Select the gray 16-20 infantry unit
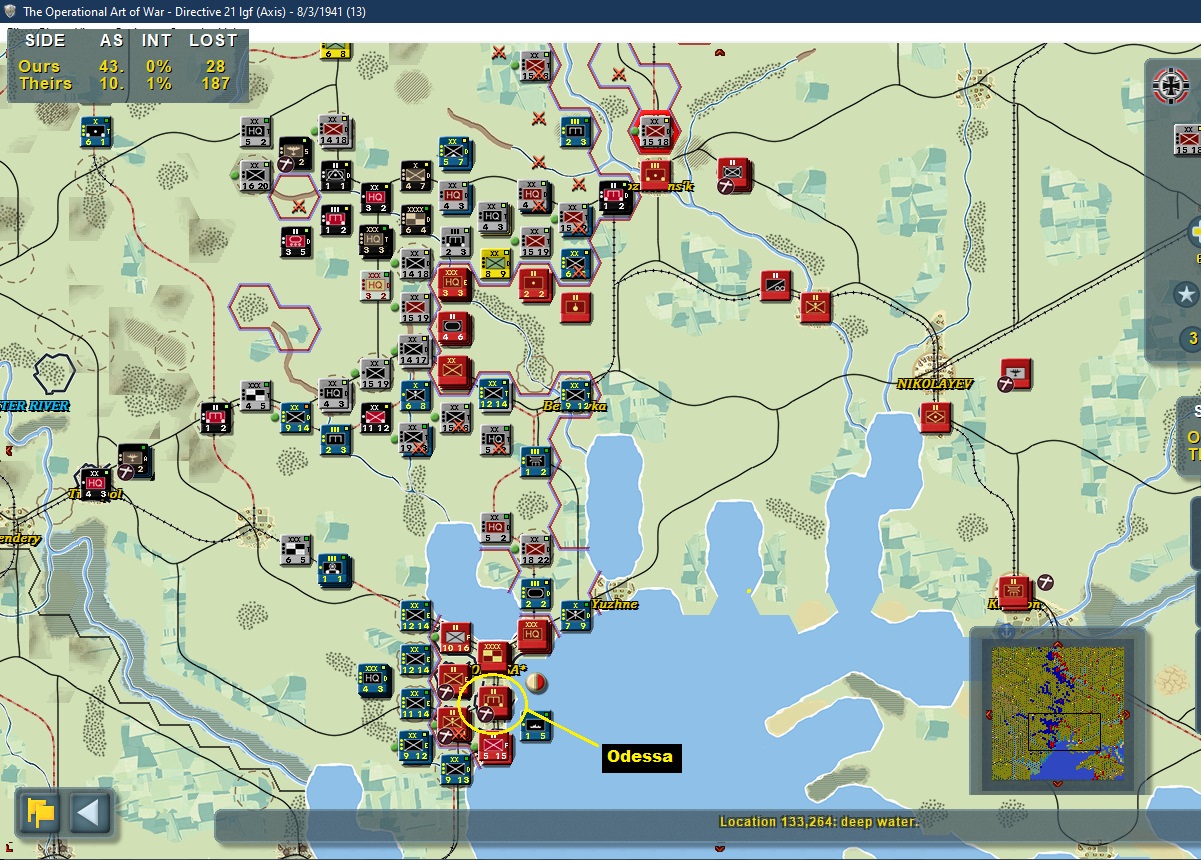1201x860 pixels. [x=256, y=176]
